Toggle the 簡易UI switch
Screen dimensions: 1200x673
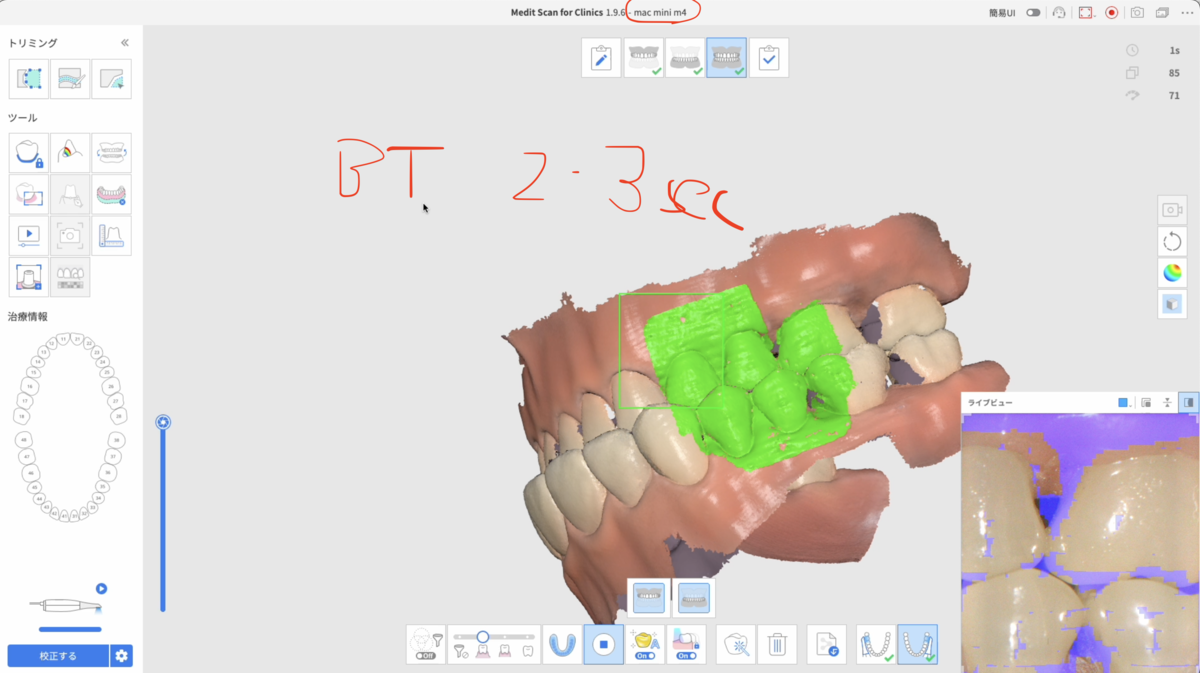tap(1033, 12)
